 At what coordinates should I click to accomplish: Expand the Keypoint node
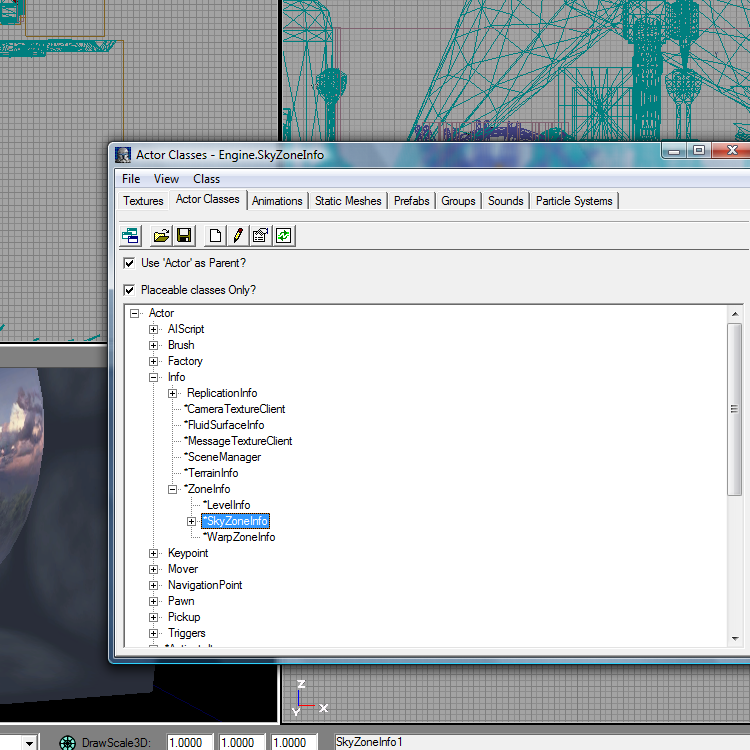153,553
